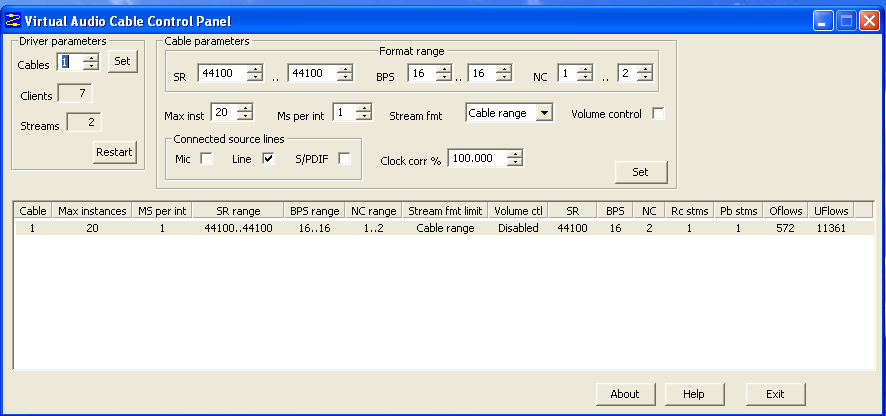
Task: Increase Max inst with up arrow
Action: [x=245, y=109]
